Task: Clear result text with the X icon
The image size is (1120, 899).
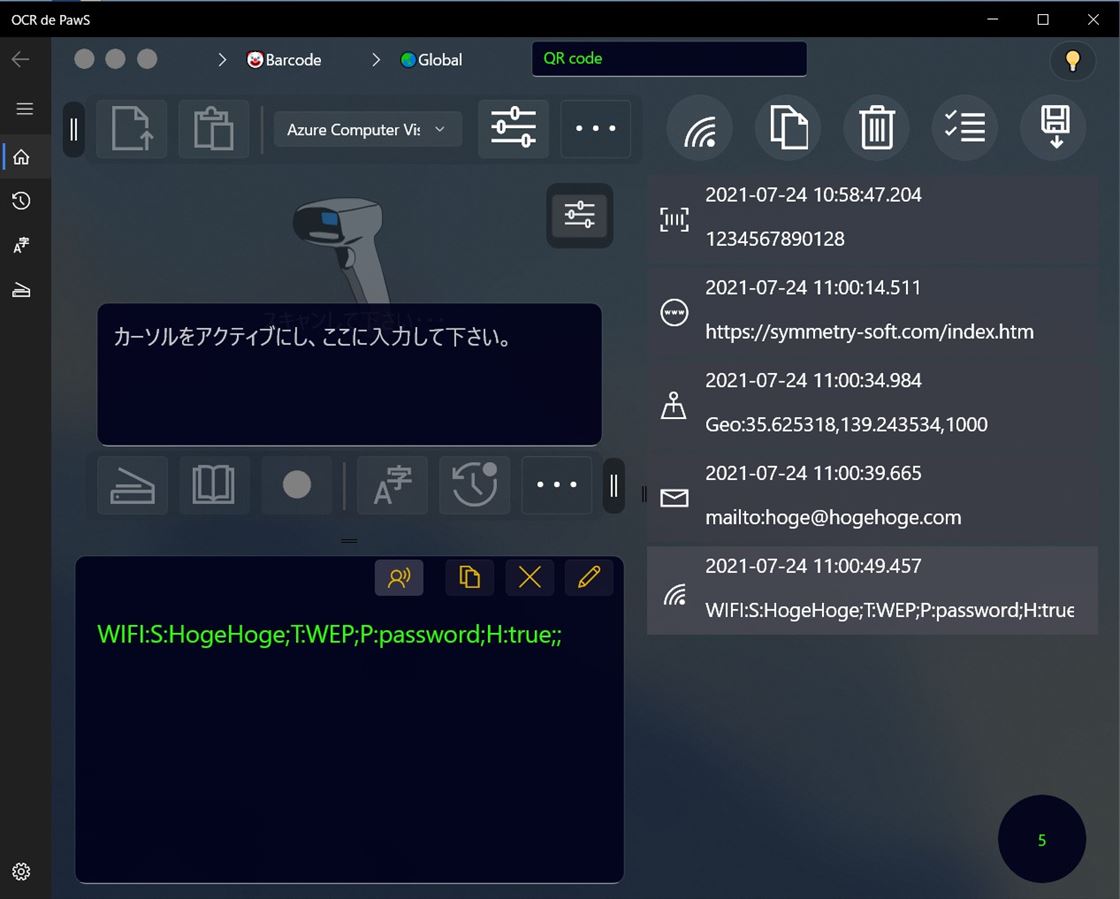Action: click(529, 577)
